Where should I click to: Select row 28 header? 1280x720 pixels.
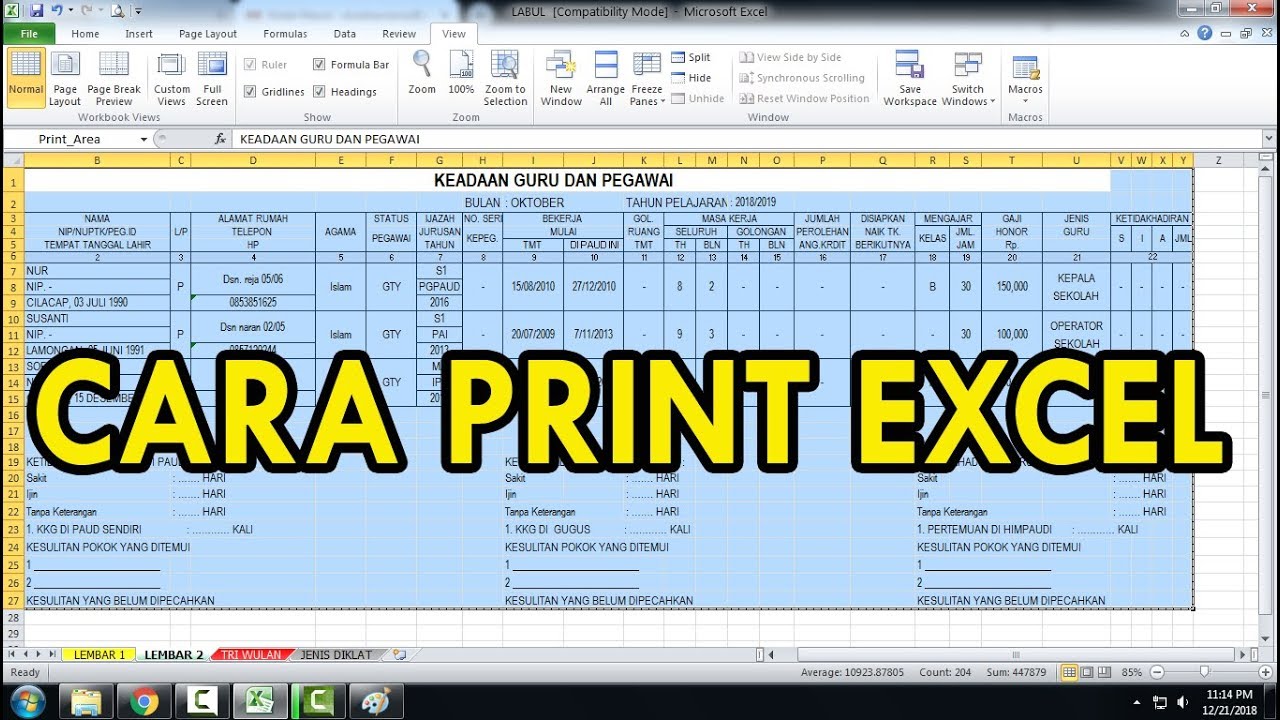tap(13, 619)
